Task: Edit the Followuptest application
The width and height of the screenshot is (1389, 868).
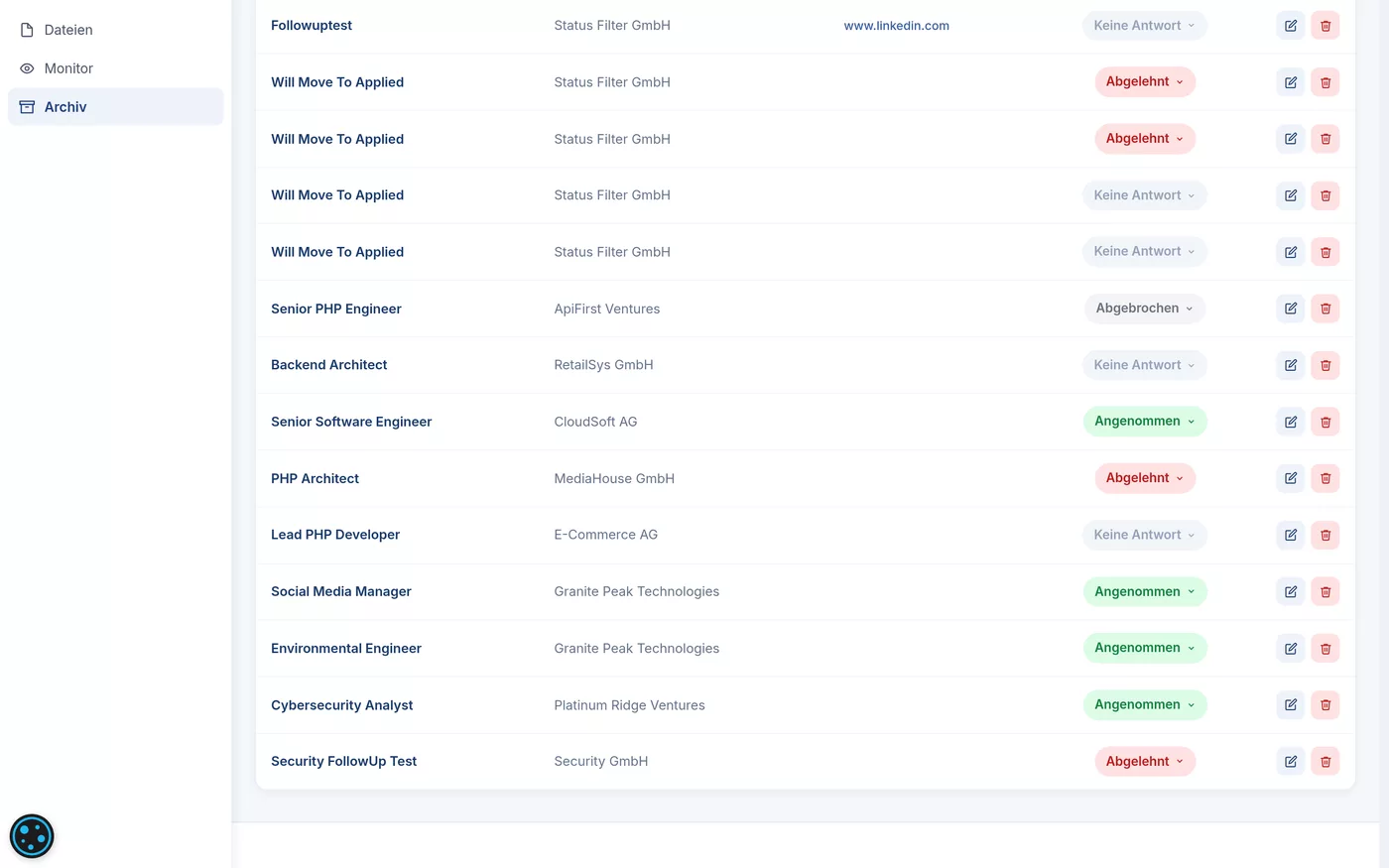Action: pos(1291,26)
